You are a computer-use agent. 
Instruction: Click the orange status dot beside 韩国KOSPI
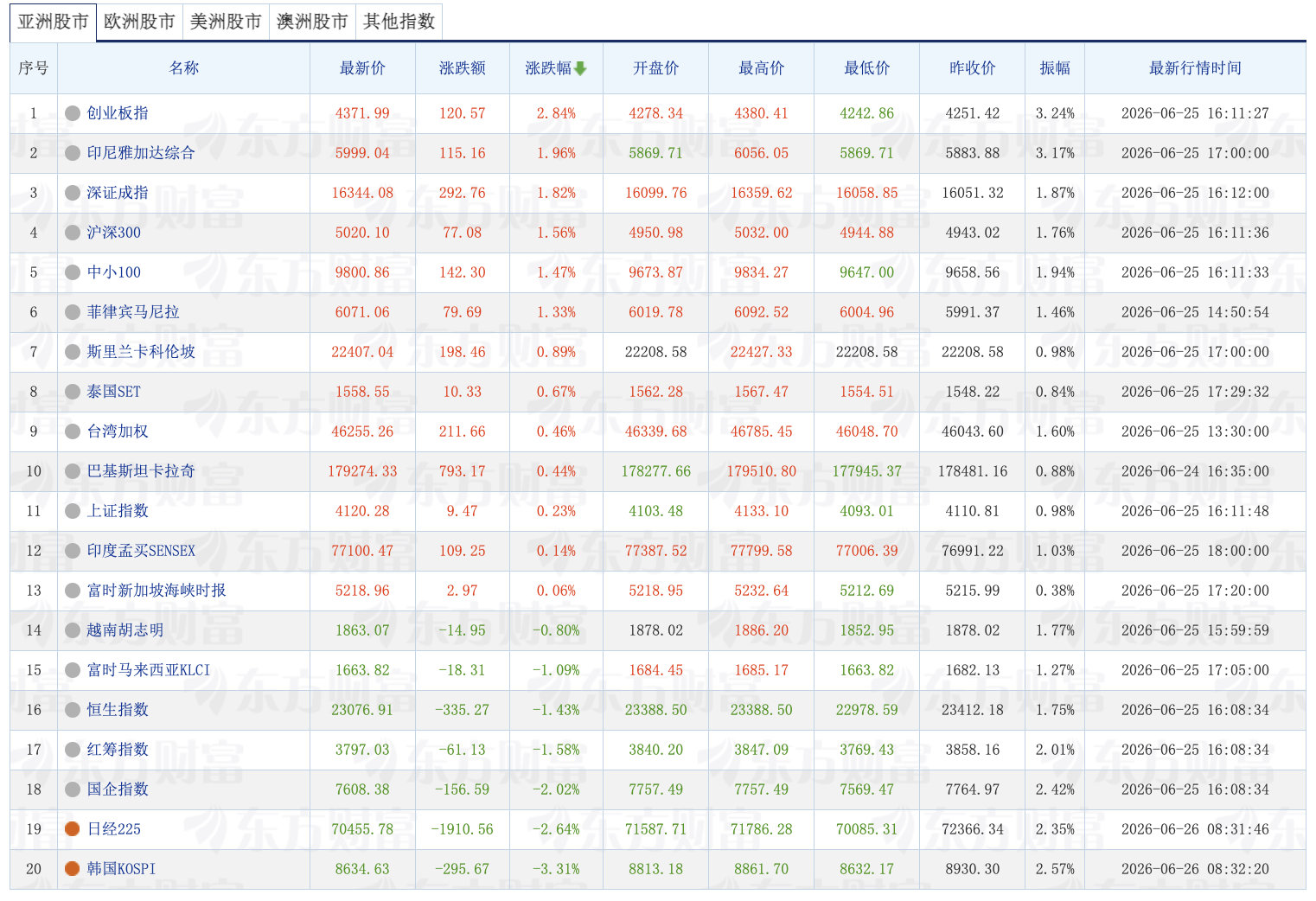[73, 869]
